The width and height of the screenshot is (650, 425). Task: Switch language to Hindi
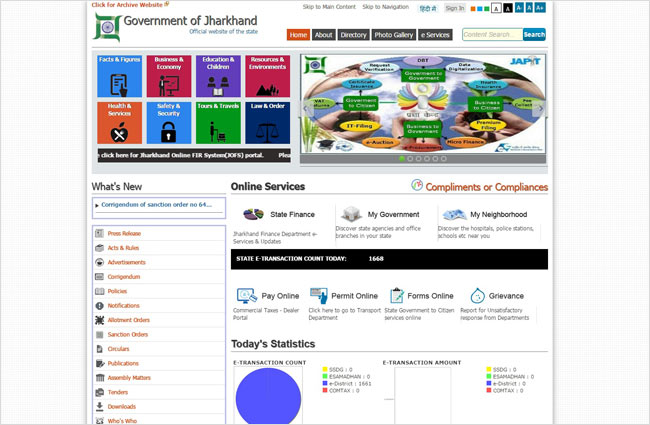(428, 8)
